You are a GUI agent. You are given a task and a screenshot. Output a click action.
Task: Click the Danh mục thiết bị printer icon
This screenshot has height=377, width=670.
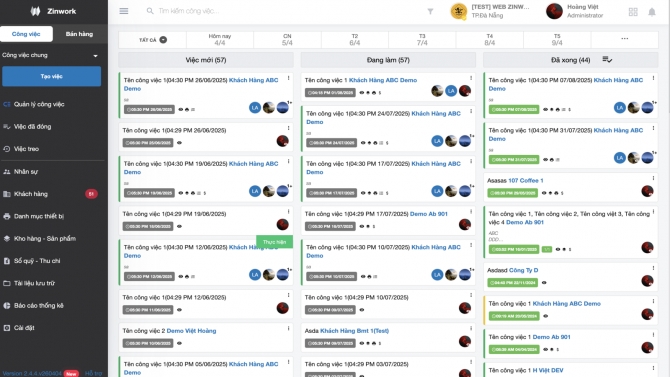(6, 216)
